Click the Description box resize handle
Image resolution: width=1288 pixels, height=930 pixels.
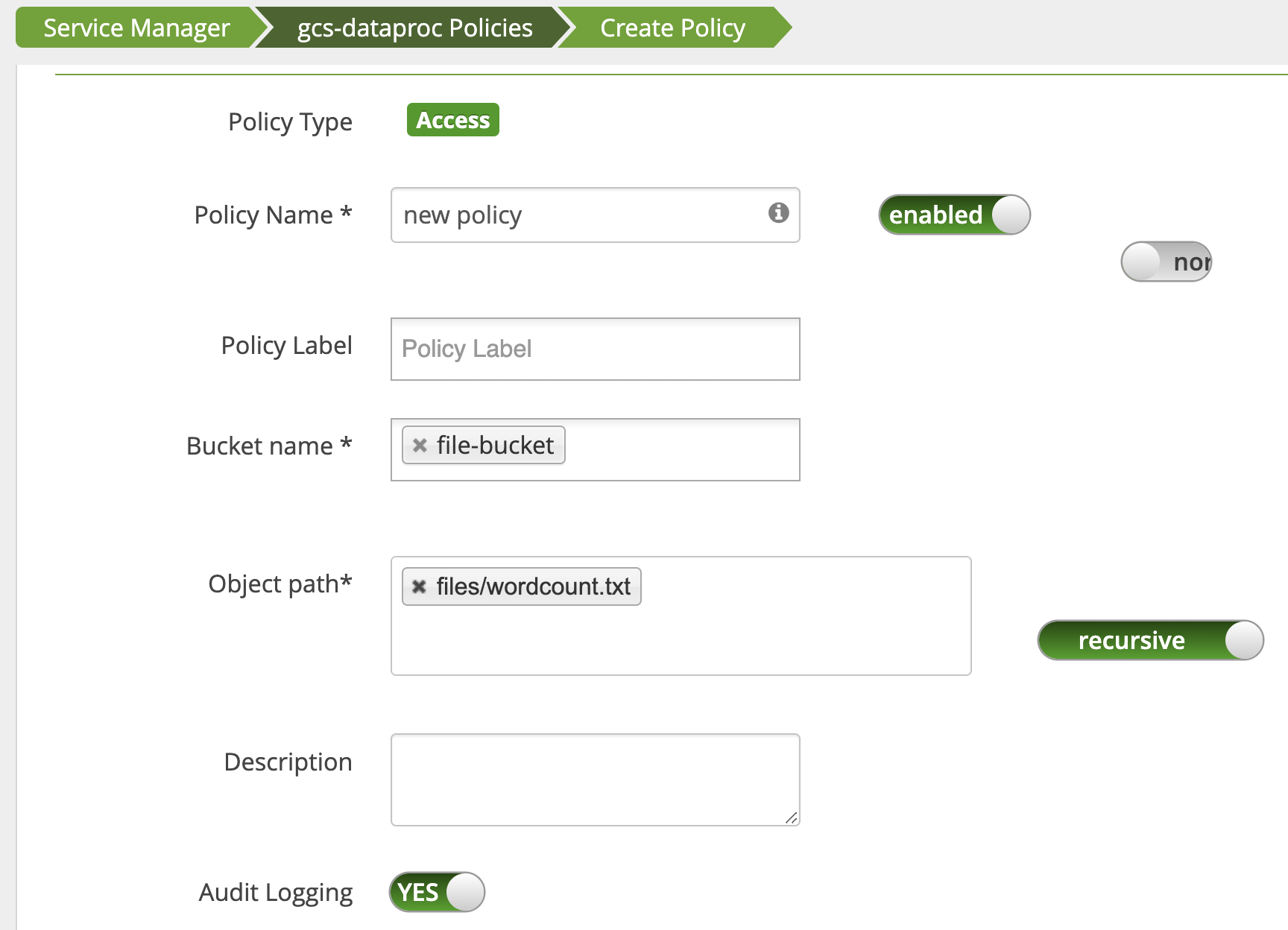tap(792, 818)
